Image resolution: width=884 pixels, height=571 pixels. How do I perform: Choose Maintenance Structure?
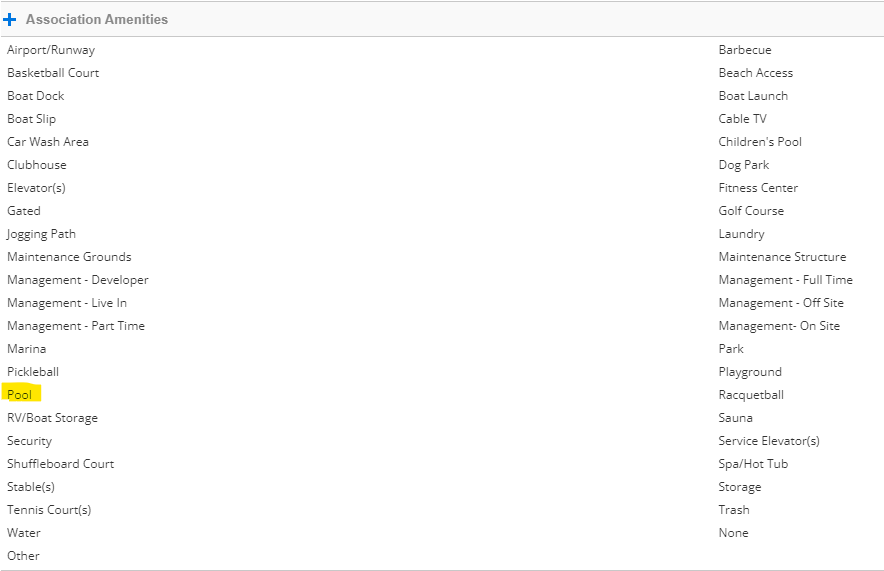(783, 257)
